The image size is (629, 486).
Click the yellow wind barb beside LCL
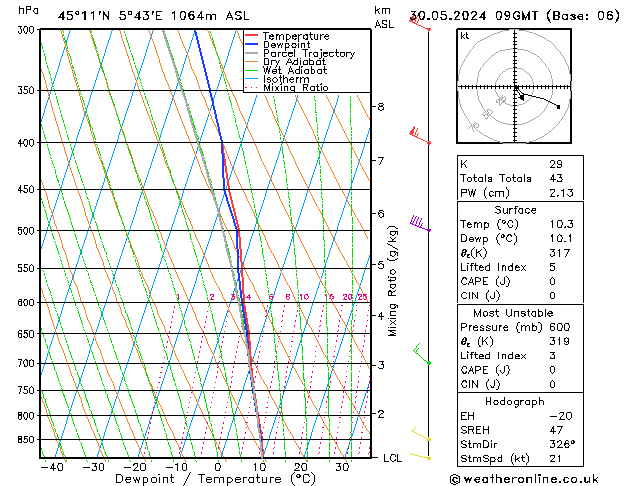pos(420,456)
